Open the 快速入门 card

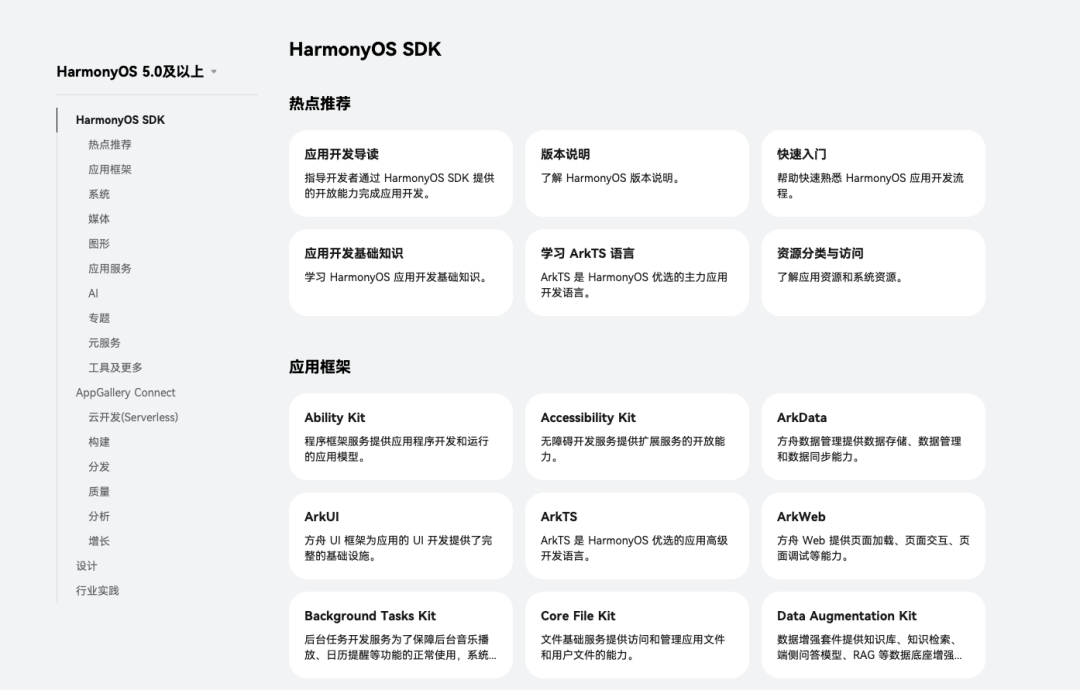(873, 174)
